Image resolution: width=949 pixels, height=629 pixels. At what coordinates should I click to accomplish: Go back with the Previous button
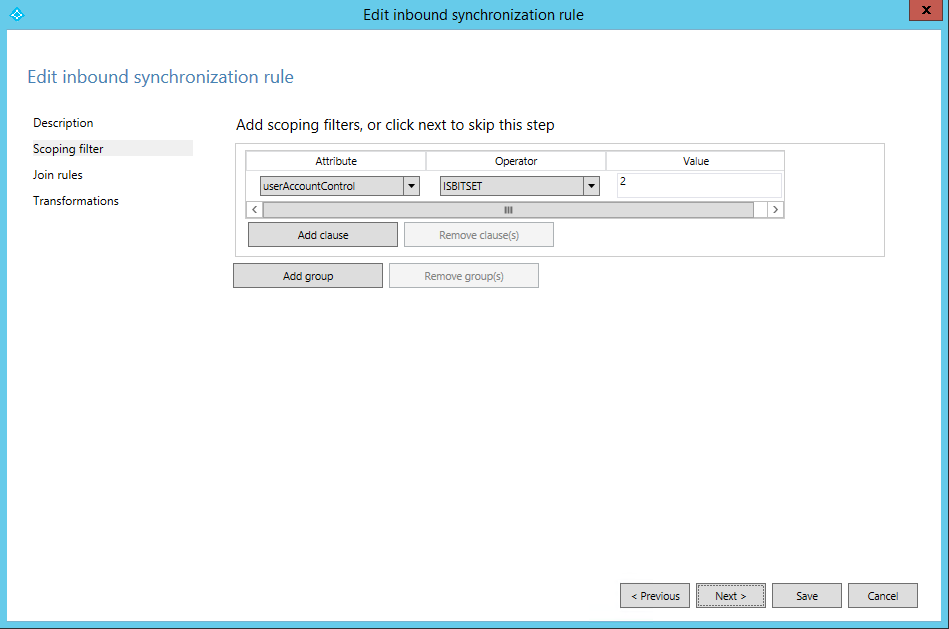coord(655,596)
